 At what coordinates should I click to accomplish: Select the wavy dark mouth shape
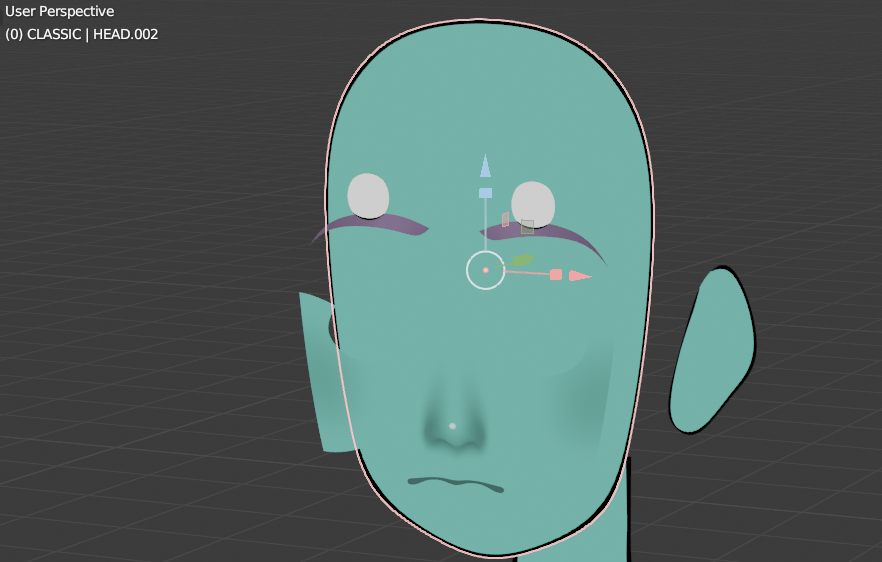(455, 484)
